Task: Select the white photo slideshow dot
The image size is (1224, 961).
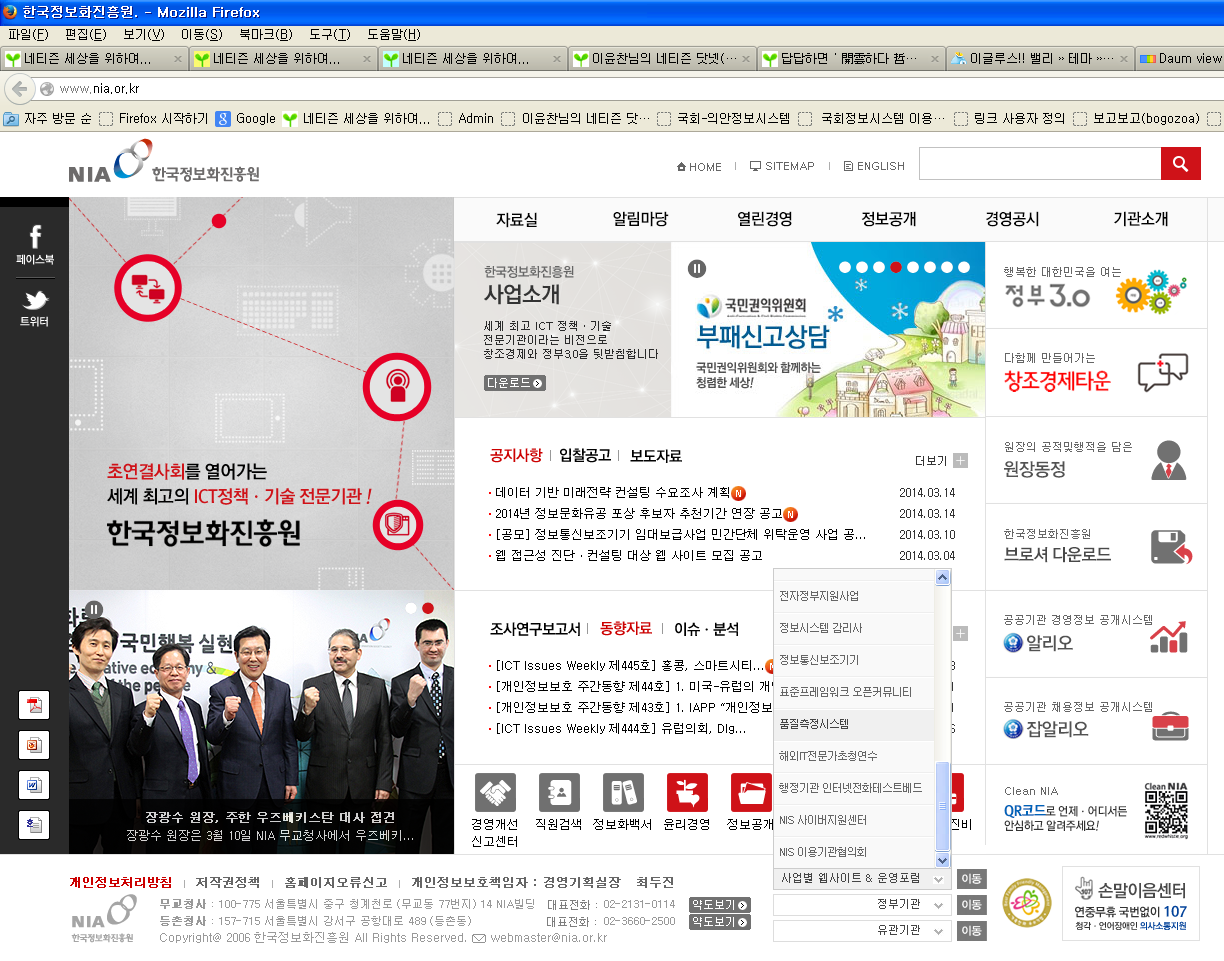Action: click(x=410, y=608)
